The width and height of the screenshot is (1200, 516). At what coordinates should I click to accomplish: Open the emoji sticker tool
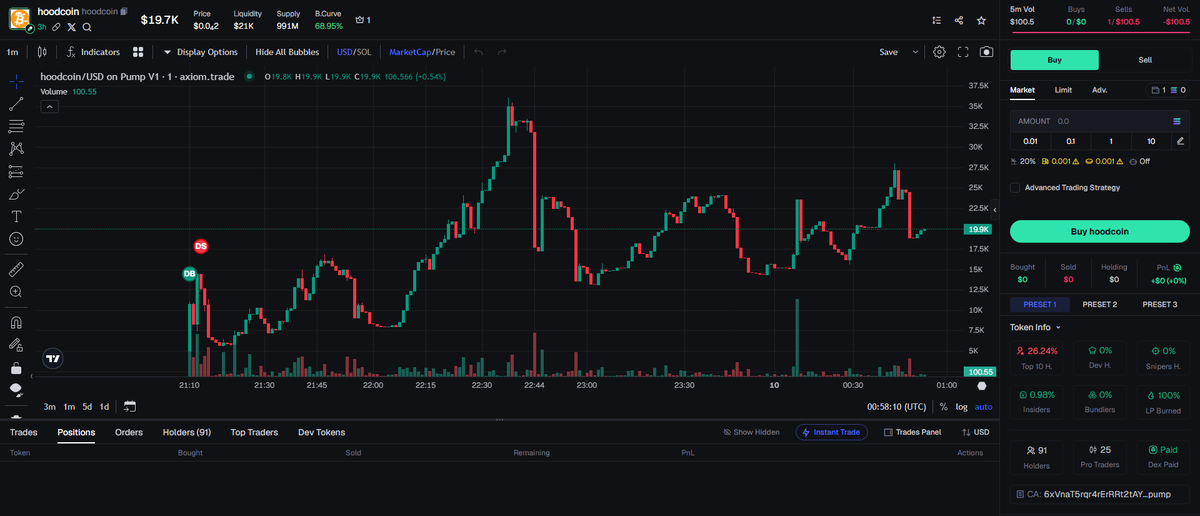[16, 239]
